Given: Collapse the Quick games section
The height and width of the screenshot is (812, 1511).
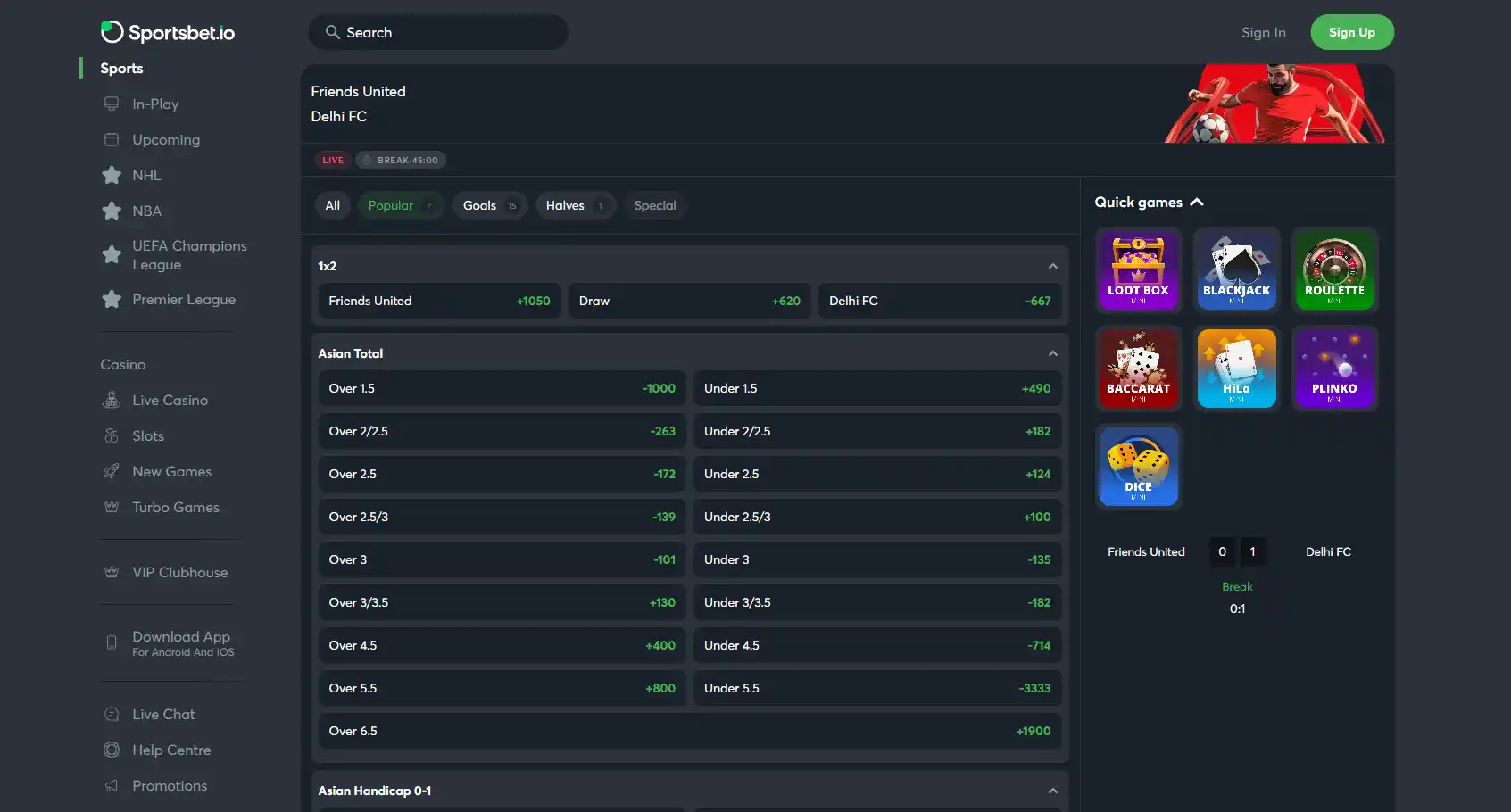Looking at the screenshot, I should (1197, 203).
